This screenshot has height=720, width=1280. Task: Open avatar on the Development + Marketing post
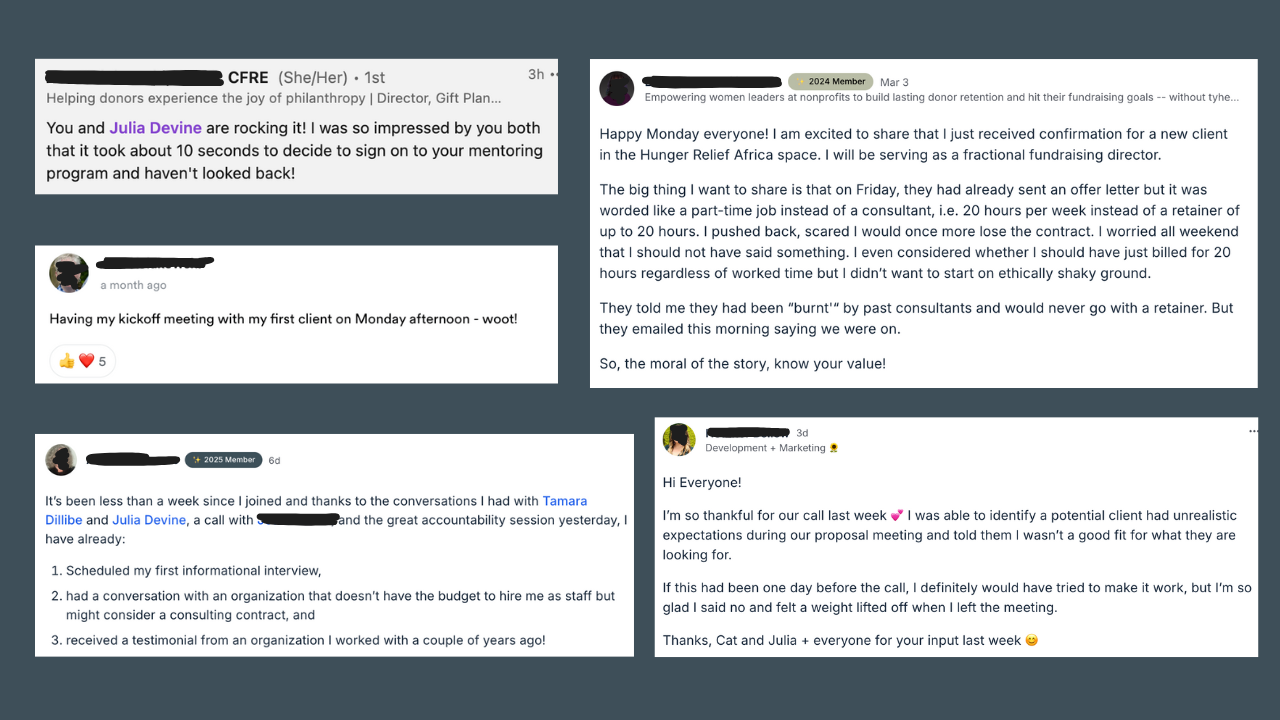[679, 440]
